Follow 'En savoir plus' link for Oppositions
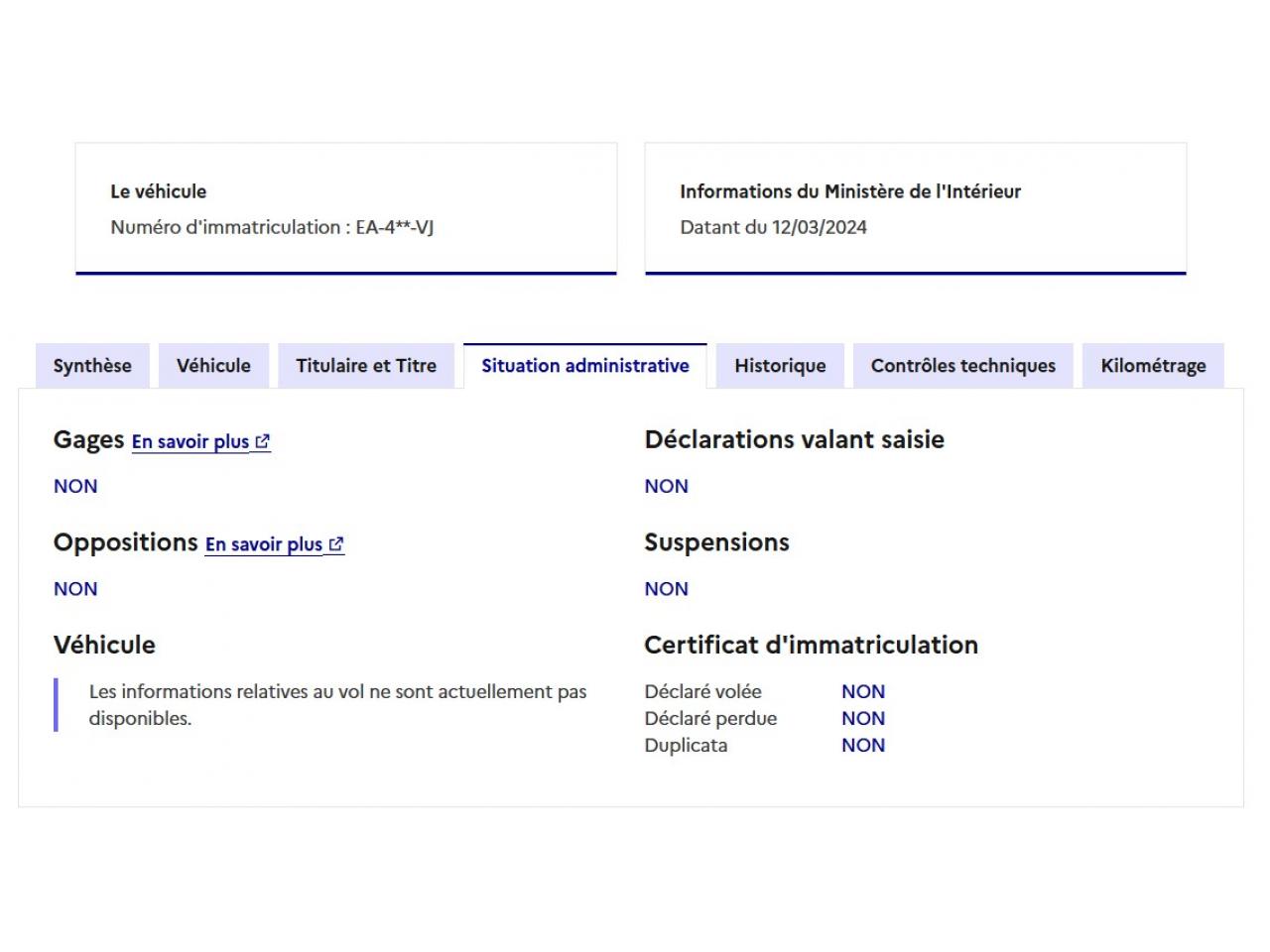The height and width of the screenshot is (952, 1270). pyautogui.click(x=264, y=544)
